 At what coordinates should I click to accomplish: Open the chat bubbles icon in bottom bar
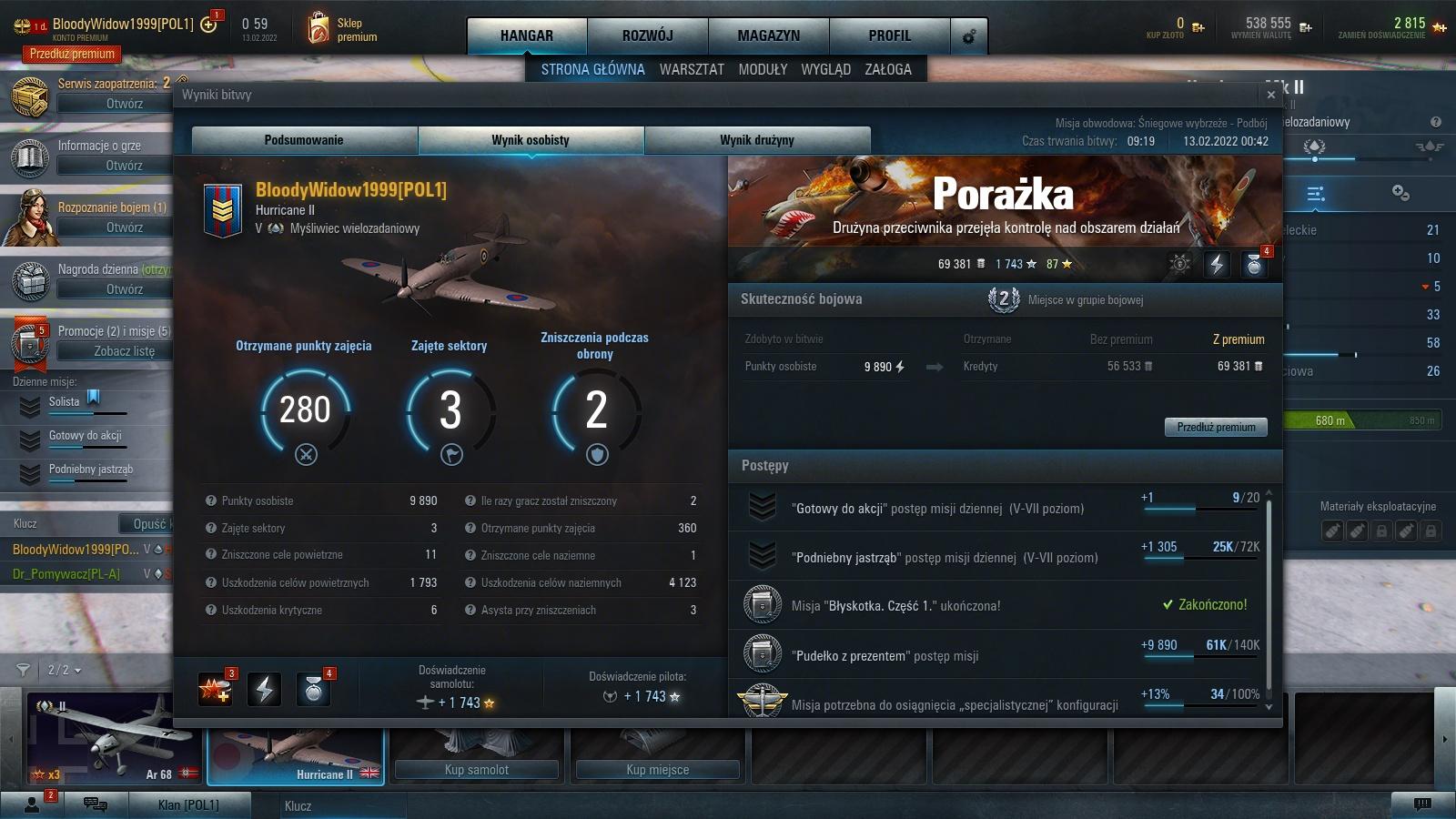[x=95, y=804]
